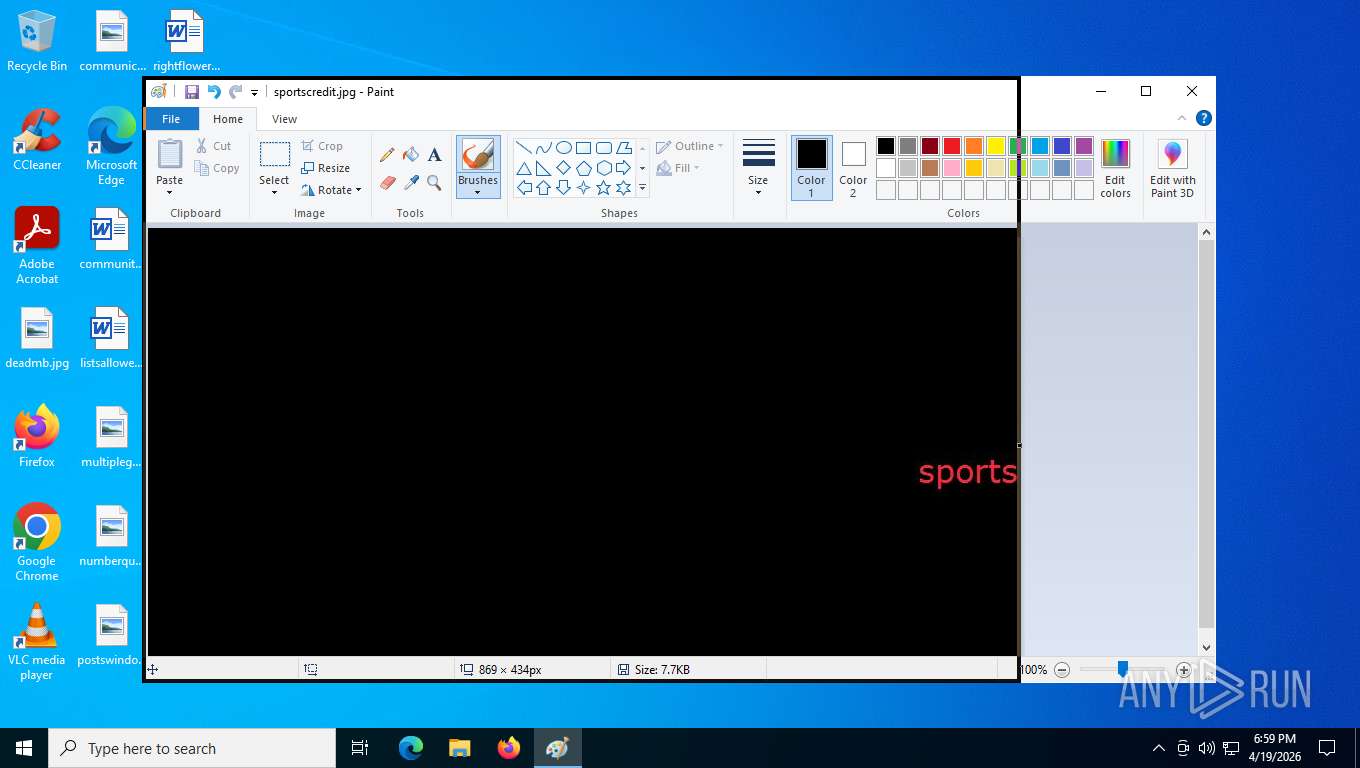The image size is (1360, 768).
Task: Pick the Right triangle shape
Action: [543, 168]
